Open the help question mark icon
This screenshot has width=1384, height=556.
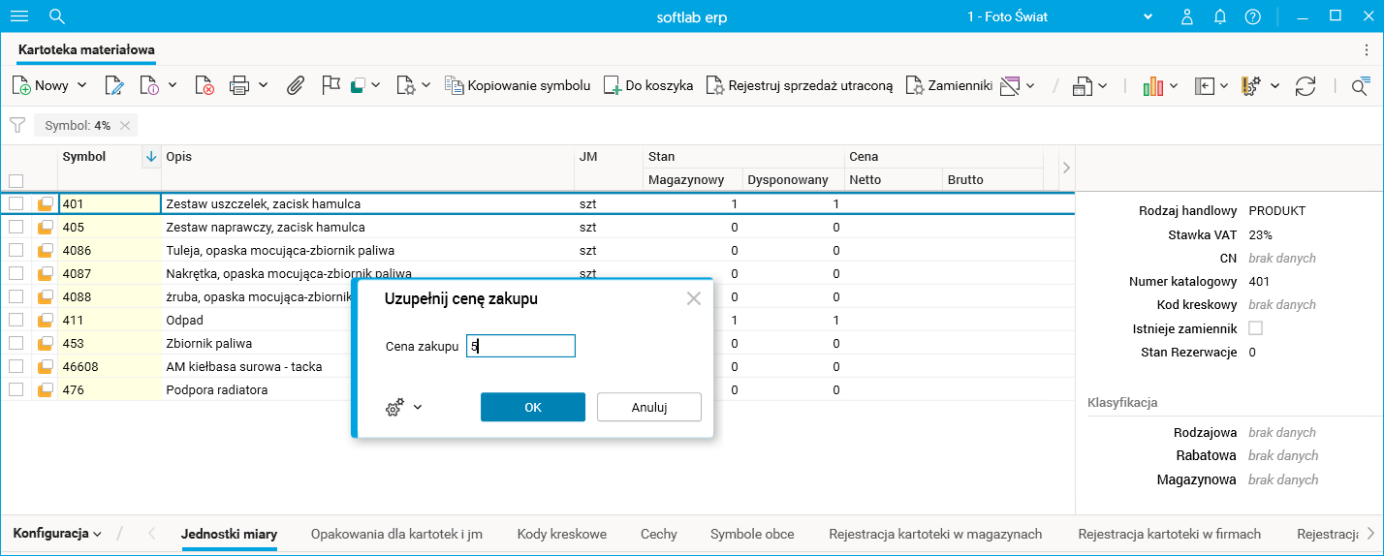coord(1253,17)
